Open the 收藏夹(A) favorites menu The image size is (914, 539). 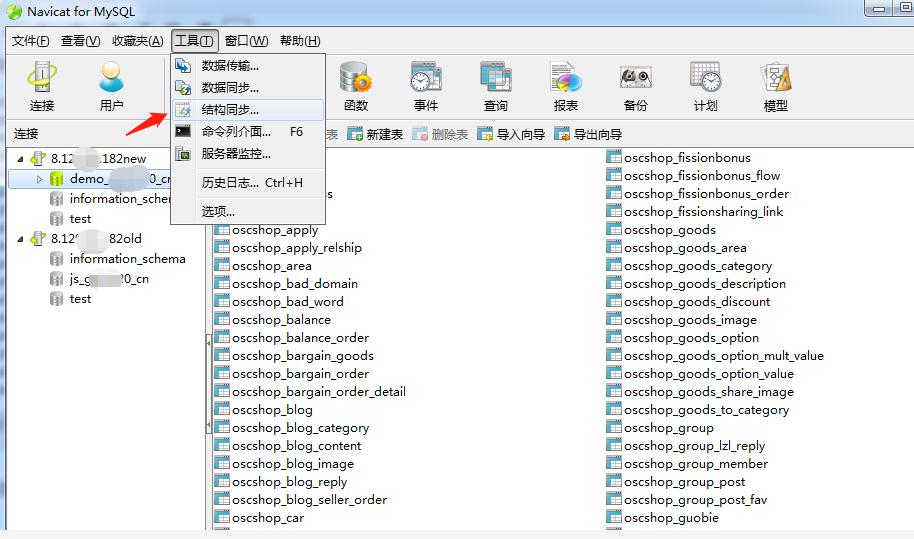pyautogui.click(x=138, y=41)
